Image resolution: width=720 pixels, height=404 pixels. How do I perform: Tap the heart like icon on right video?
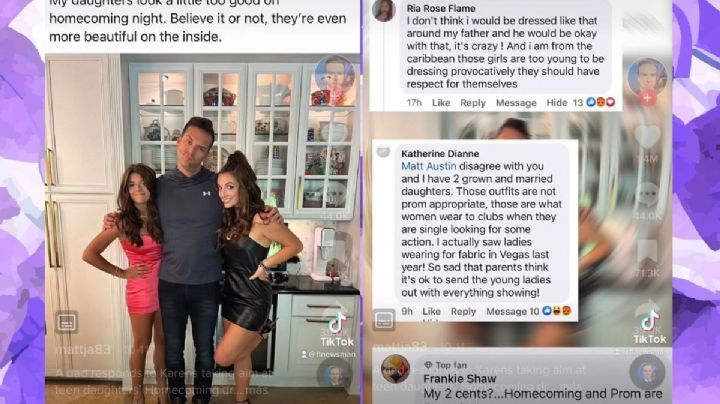click(647, 137)
